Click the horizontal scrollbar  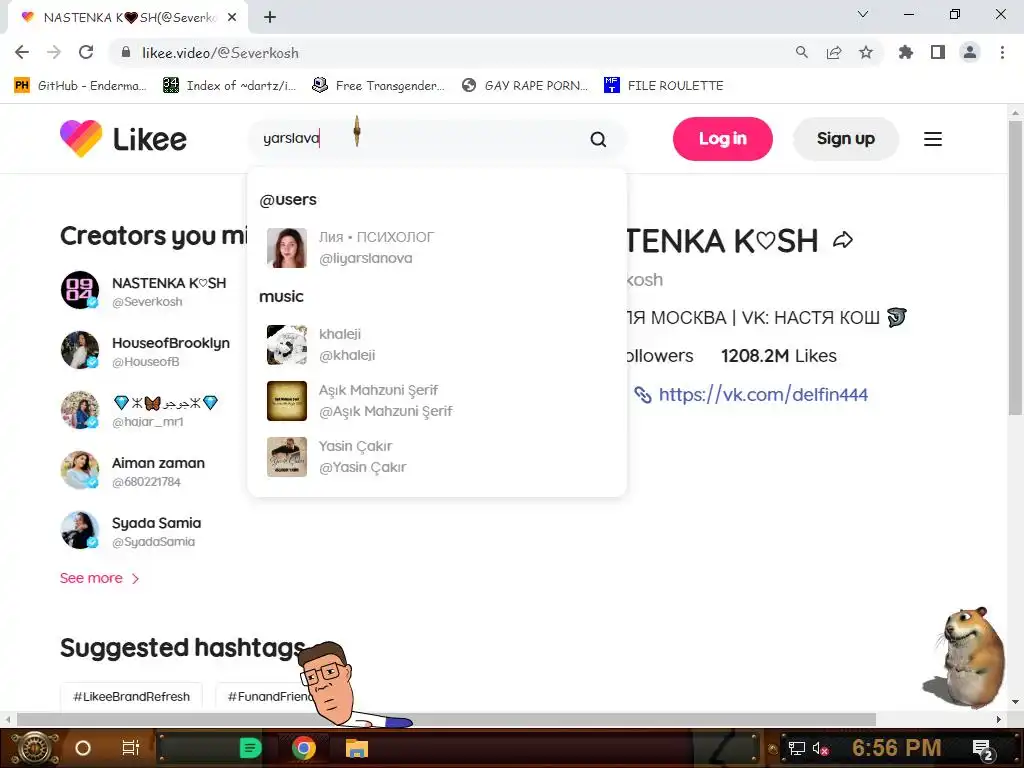(x=445, y=719)
